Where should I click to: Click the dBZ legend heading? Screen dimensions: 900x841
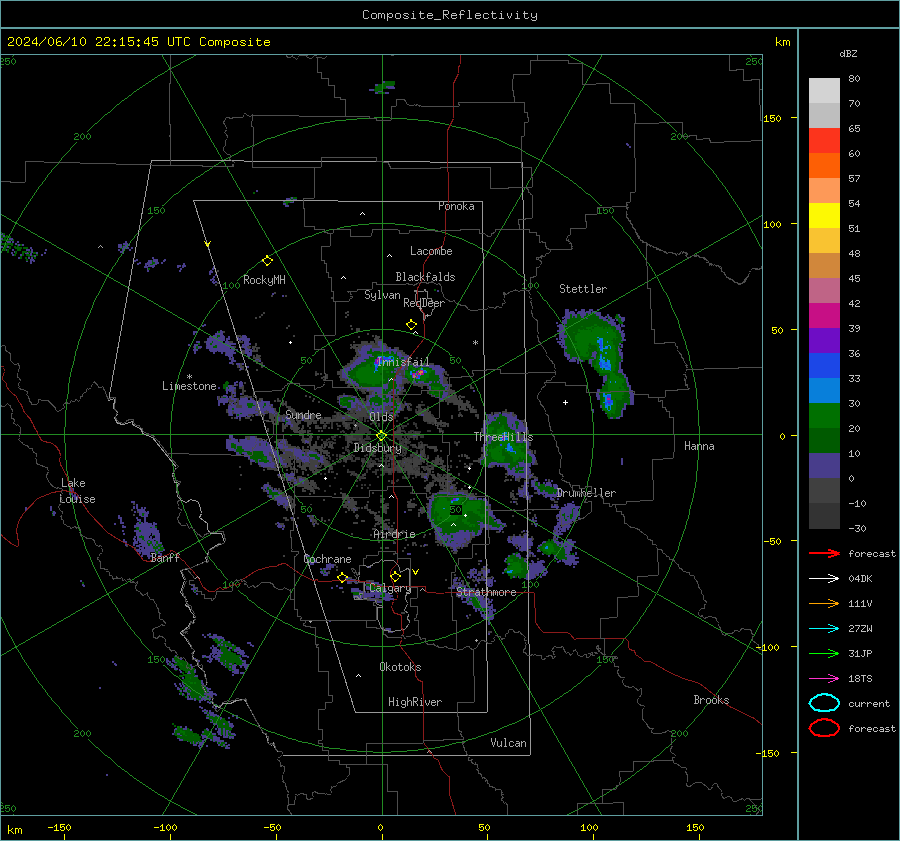848,53
